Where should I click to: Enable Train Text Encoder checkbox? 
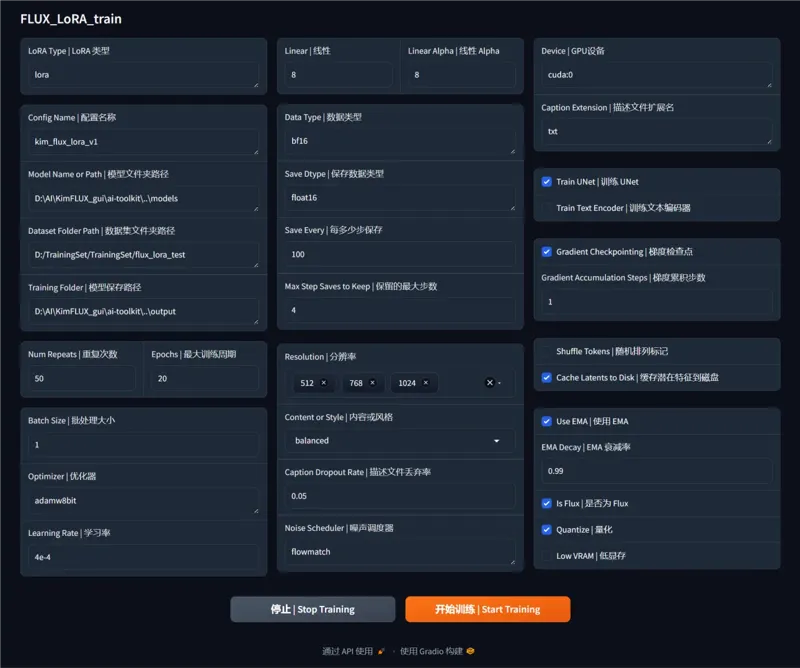point(546,208)
